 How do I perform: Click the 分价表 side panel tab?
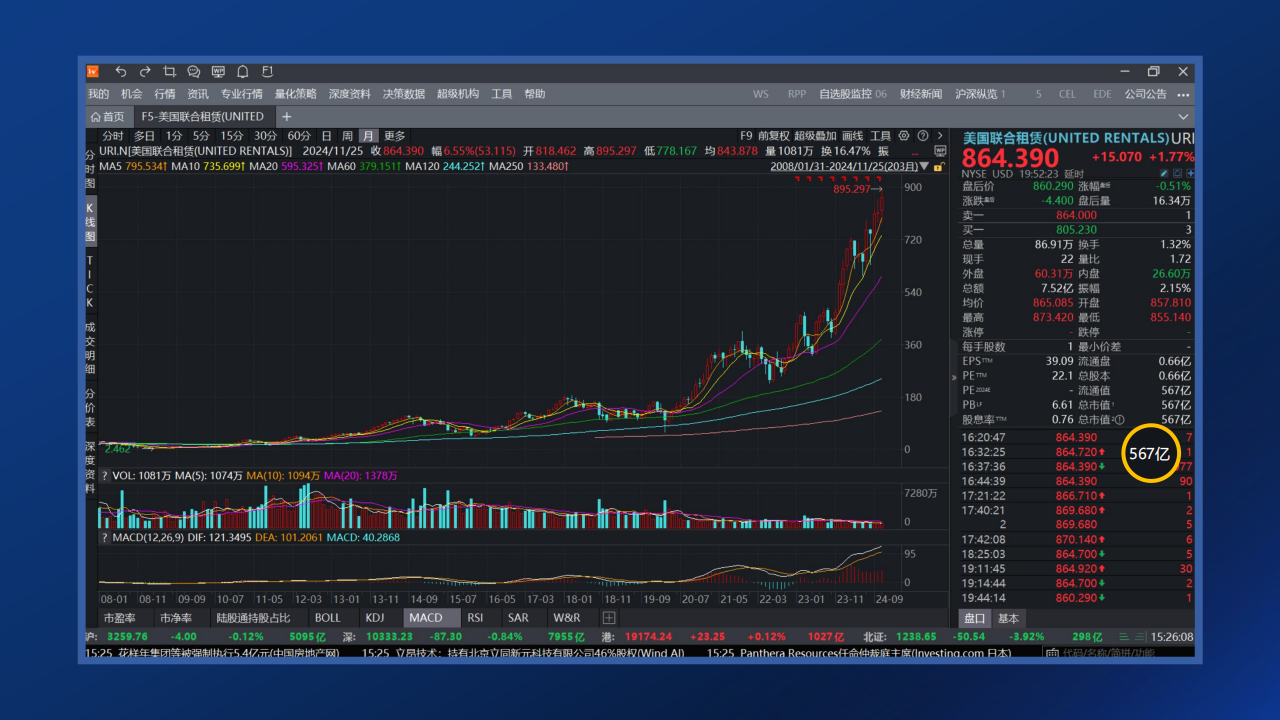[x=90, y=407]
